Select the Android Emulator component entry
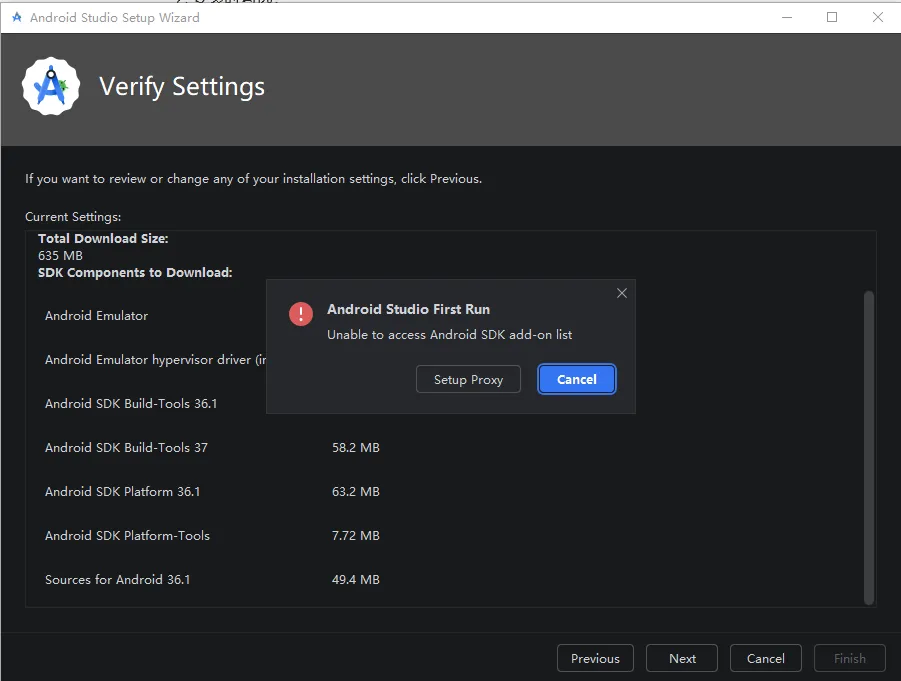Viewport: 901px width, 681px height. (x=97, y=316)
